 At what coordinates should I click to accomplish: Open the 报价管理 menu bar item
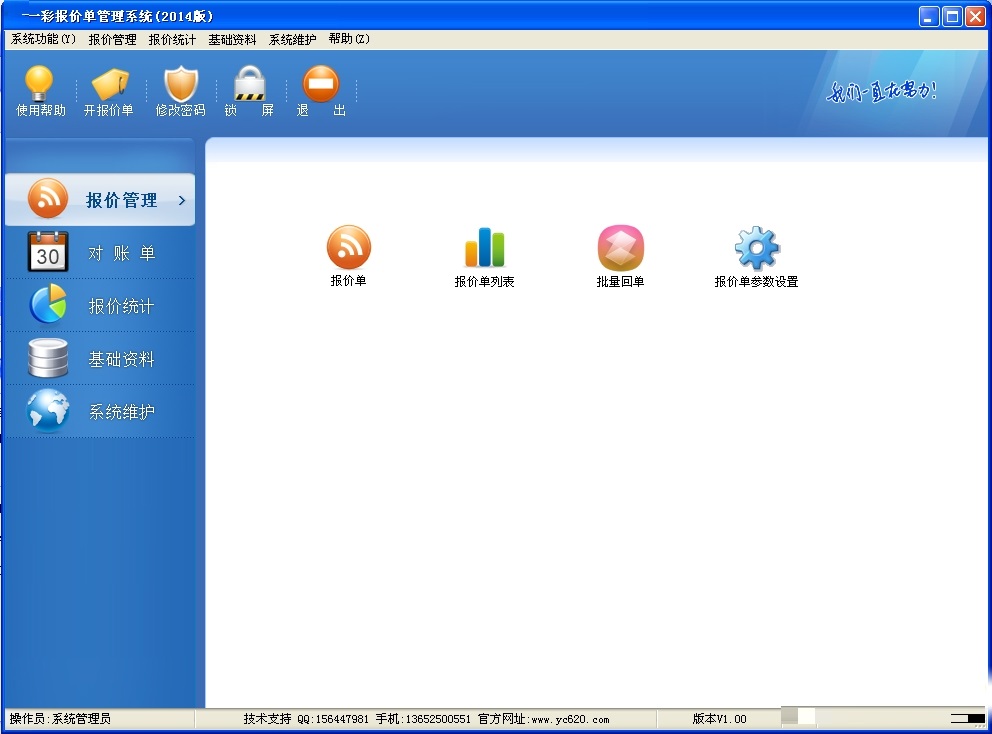[112, 40]
